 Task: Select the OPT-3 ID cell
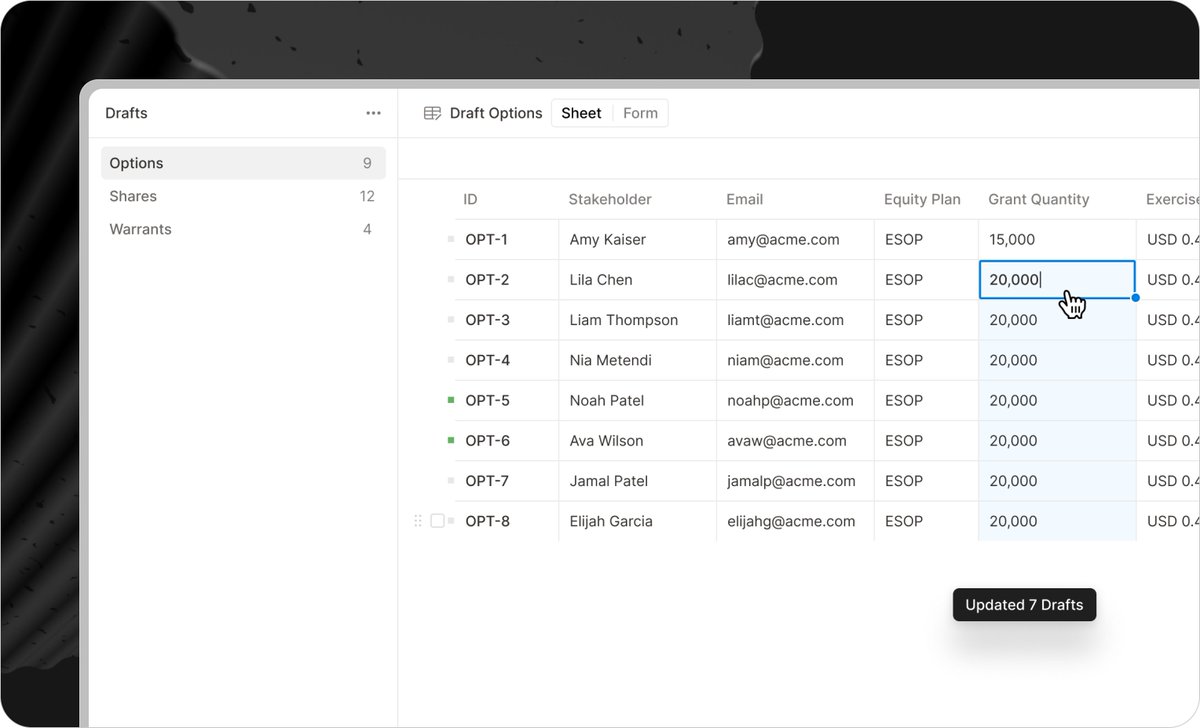[506, 320]
